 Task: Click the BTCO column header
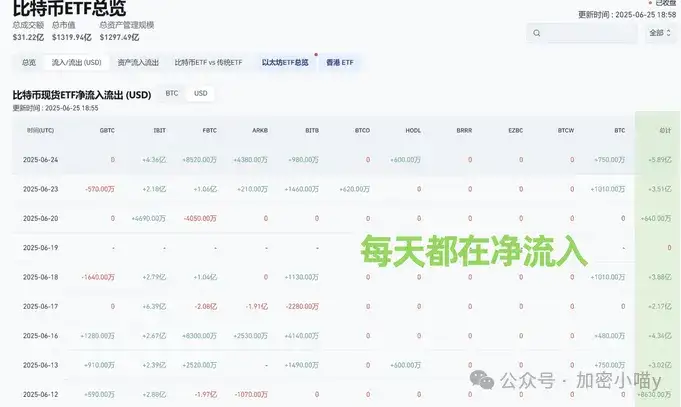(362, 130)
